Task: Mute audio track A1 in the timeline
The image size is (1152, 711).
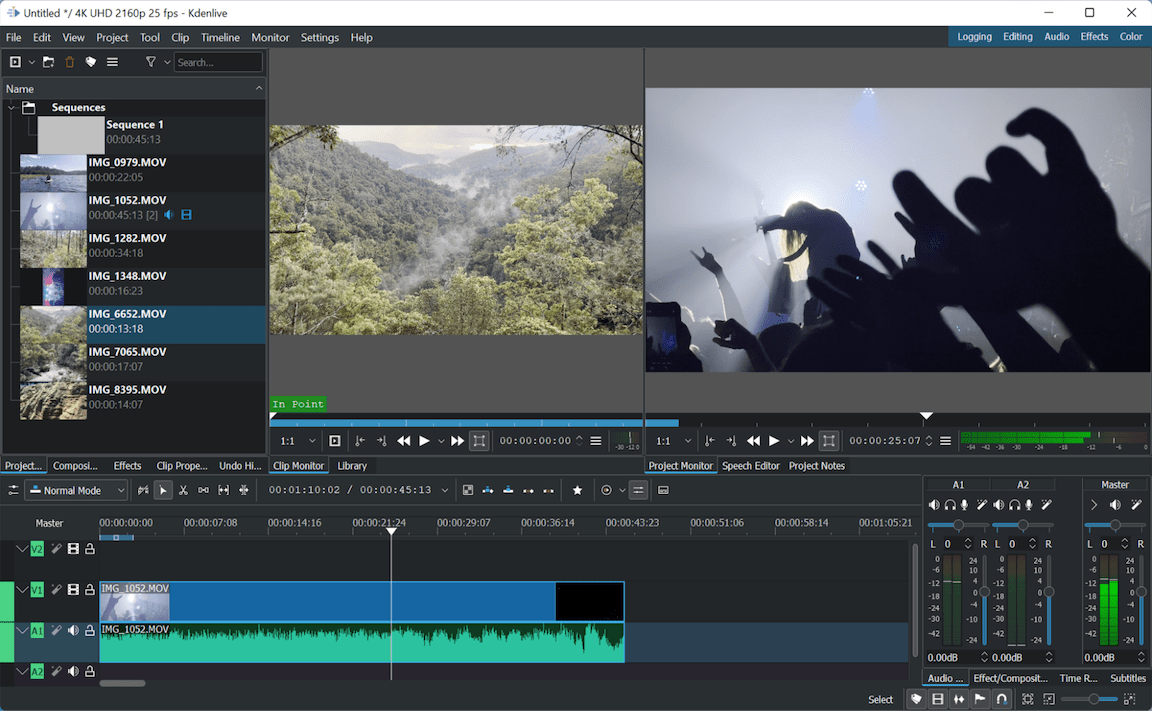Action: pyautogui.click(x=72, y=631)
